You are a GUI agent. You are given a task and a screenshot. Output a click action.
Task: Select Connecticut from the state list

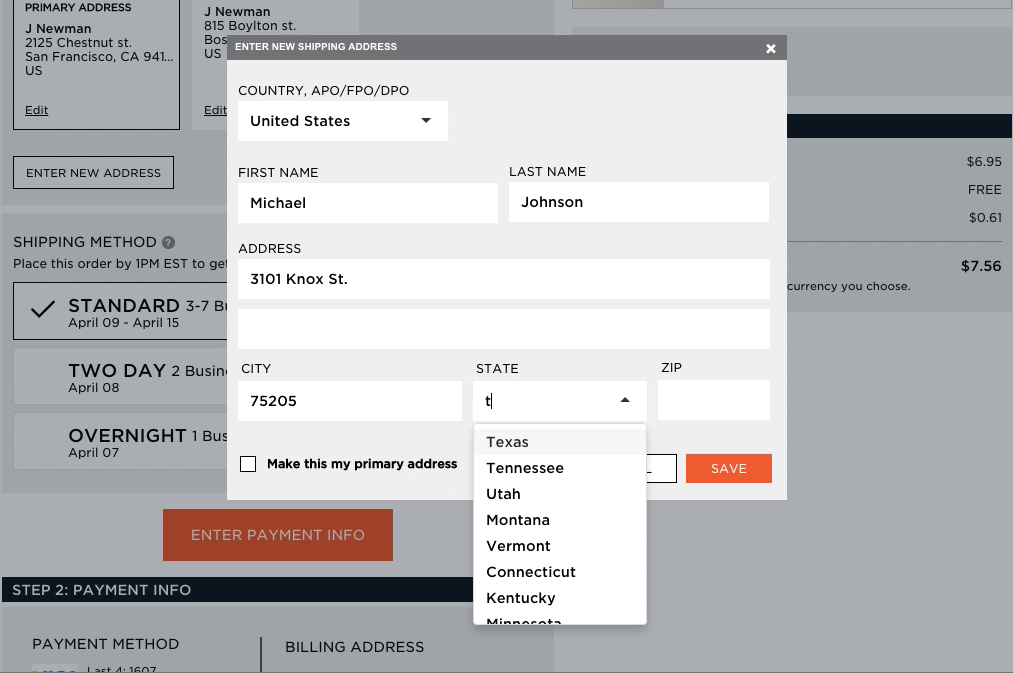530,572
